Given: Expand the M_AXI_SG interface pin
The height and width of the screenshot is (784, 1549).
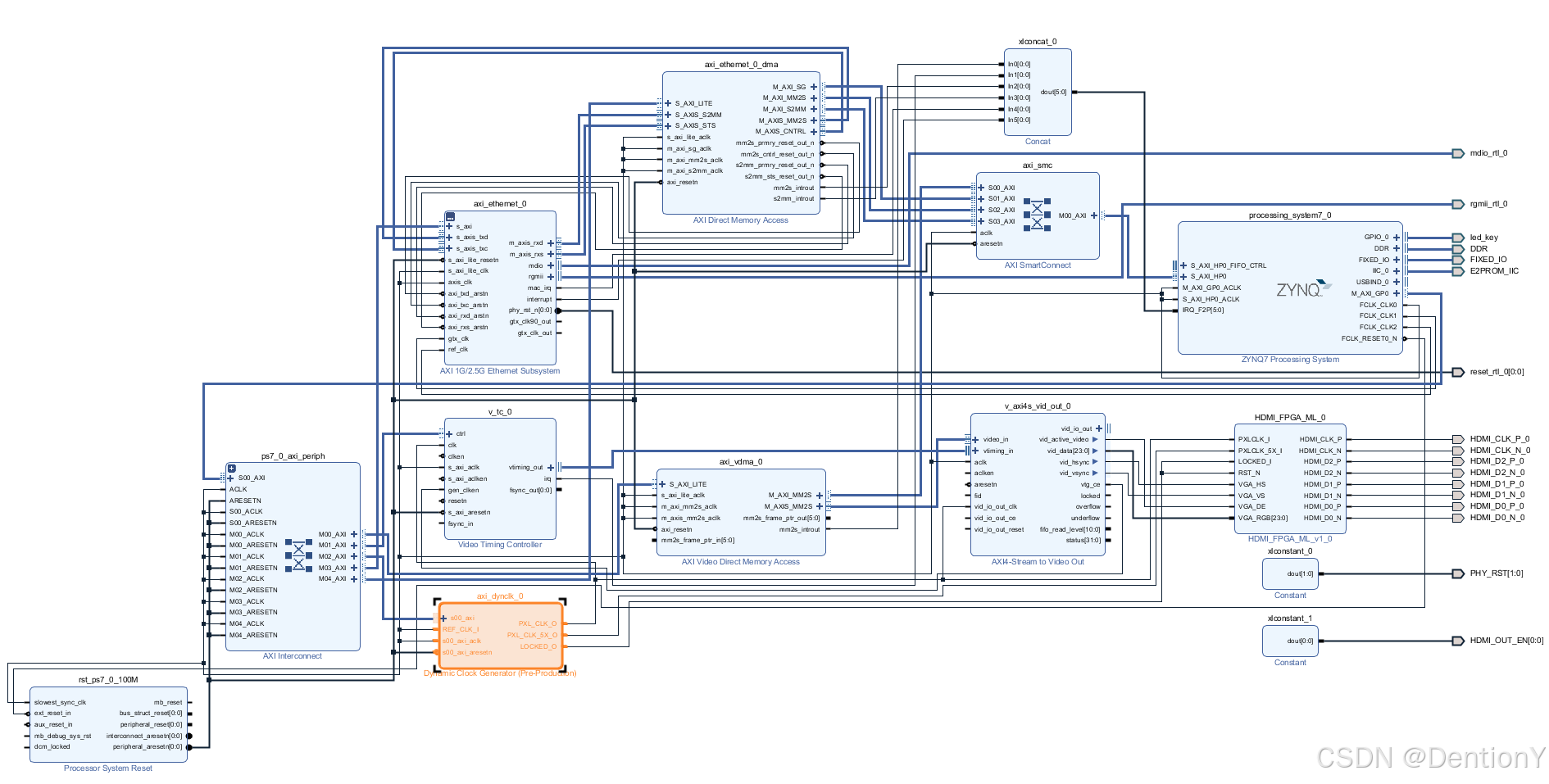Looking at the screenshot, I should 814,87.
